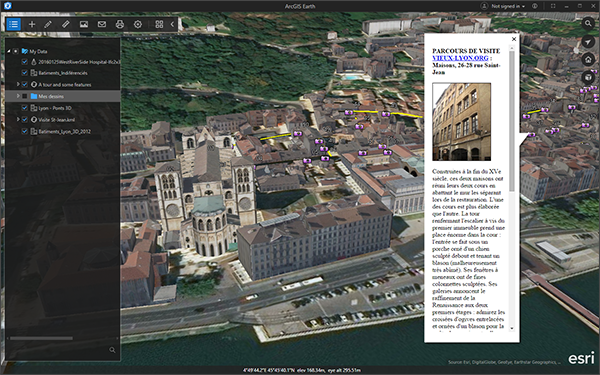This screenshot has width=600, height=375.
Task: Select the Measure ruler tool
Action: tap(65, 24)
